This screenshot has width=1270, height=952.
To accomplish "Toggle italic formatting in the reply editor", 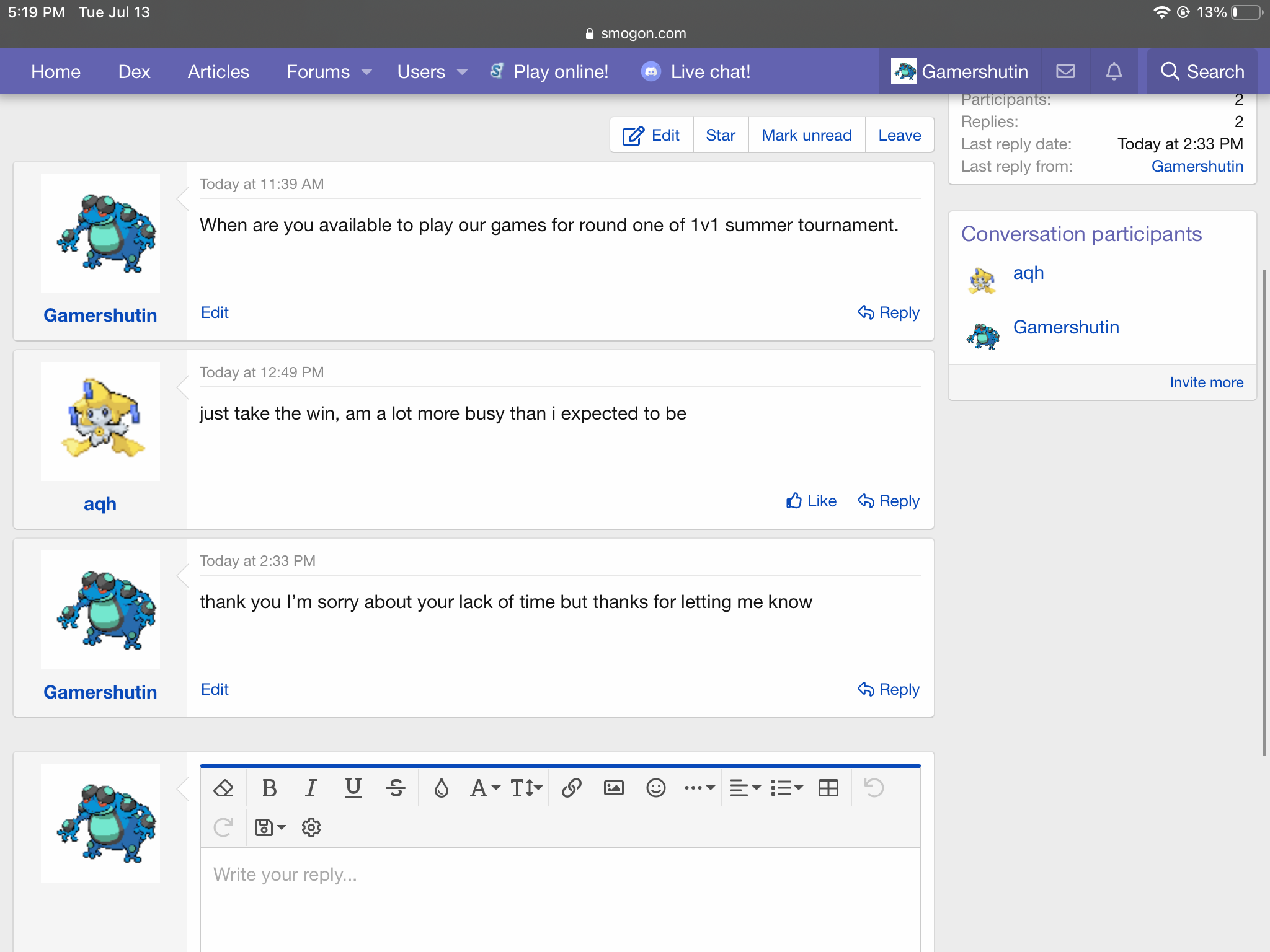I will [311, 788].
